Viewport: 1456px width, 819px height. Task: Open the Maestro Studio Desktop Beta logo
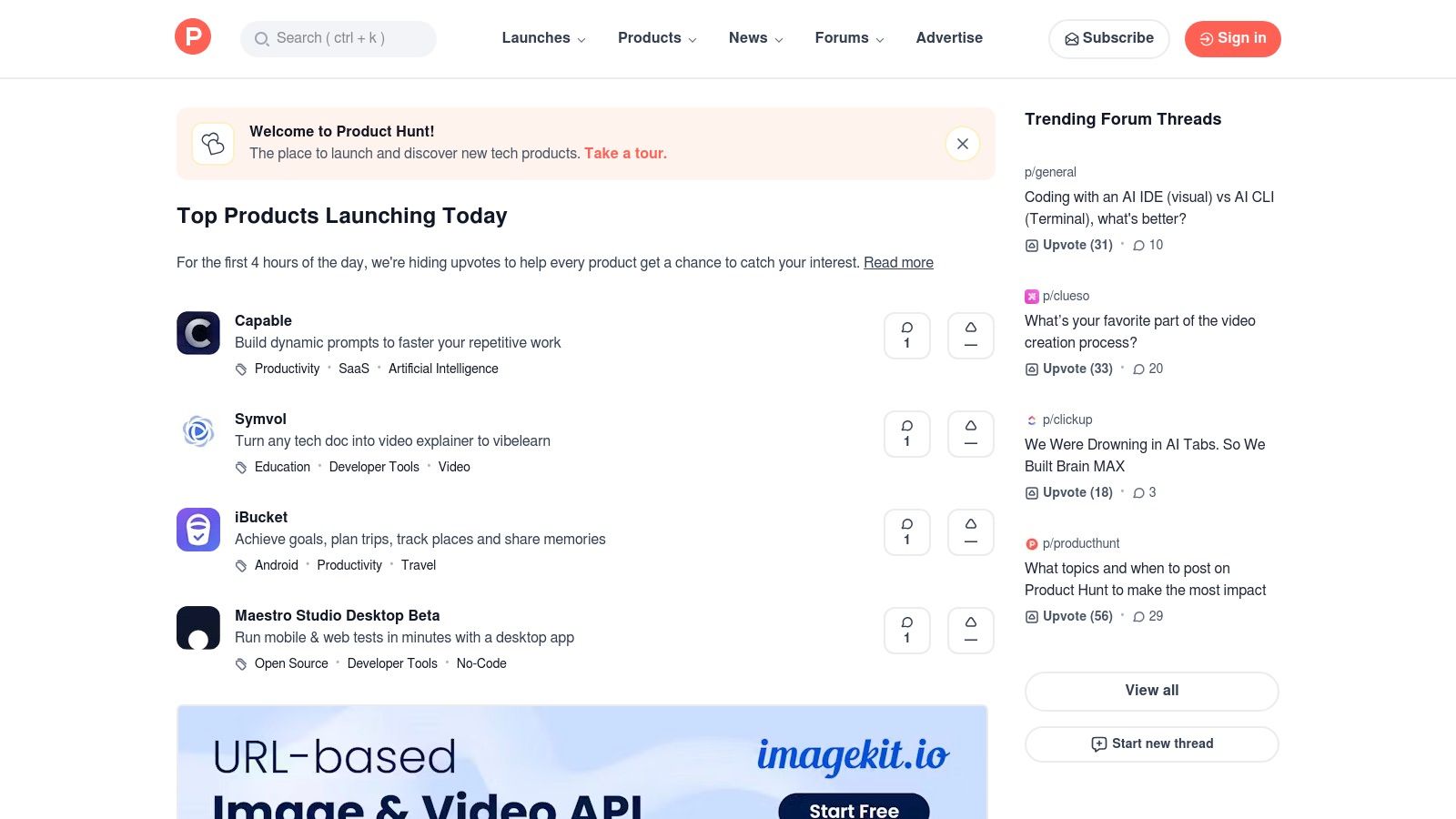pyautogui.click(x=198, y=628)
